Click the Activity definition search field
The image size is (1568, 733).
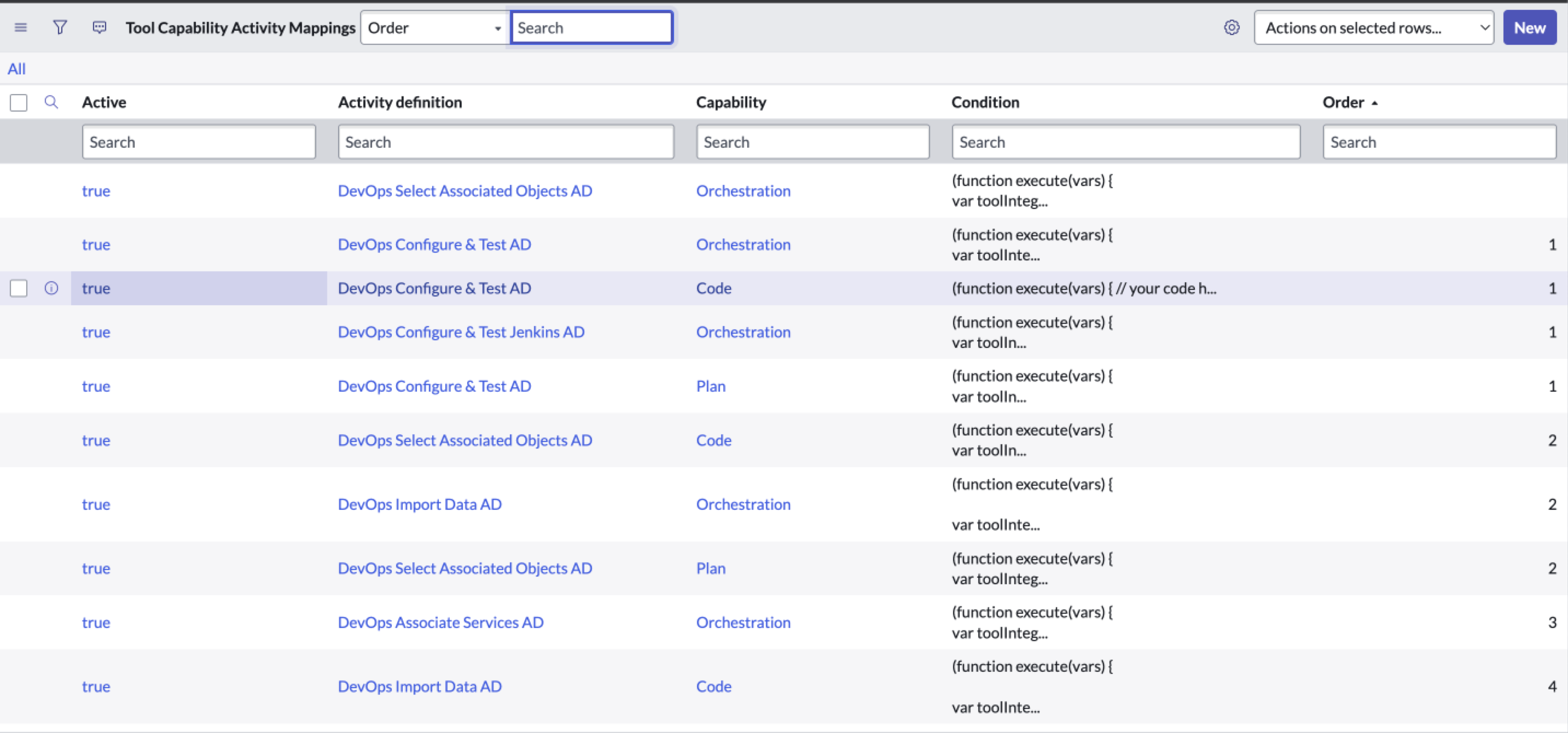tap(506, 142)
